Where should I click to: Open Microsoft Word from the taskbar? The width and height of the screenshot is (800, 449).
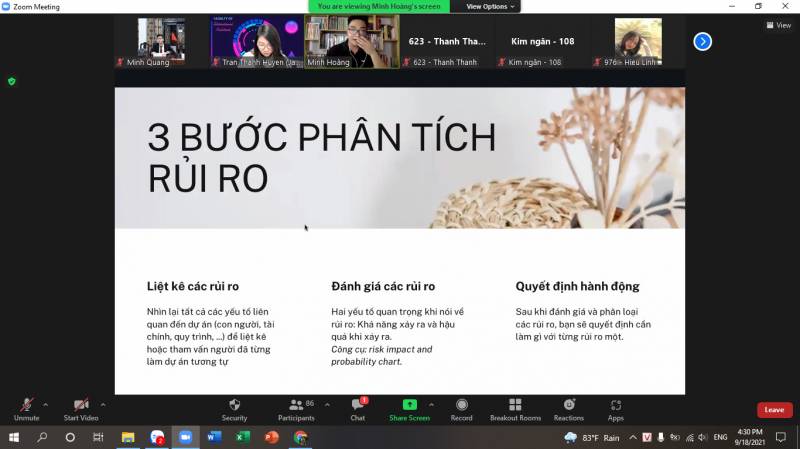[x=214, y=437]
